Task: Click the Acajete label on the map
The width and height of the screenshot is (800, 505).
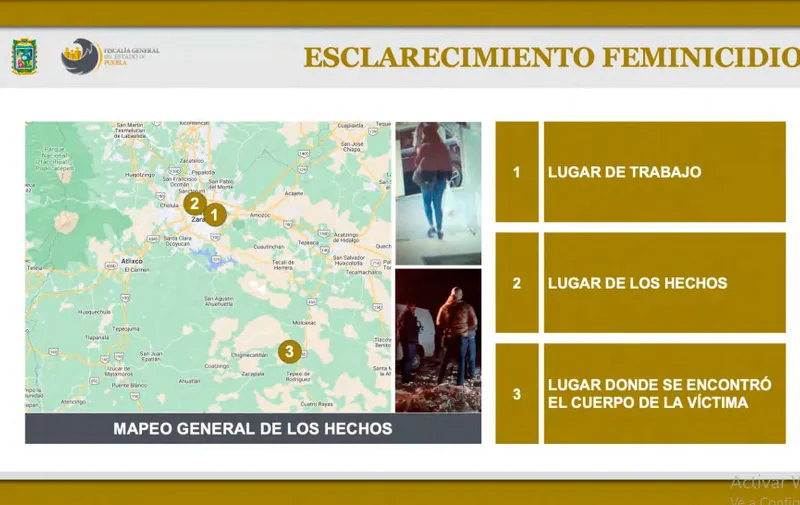Action: point(293,193)
